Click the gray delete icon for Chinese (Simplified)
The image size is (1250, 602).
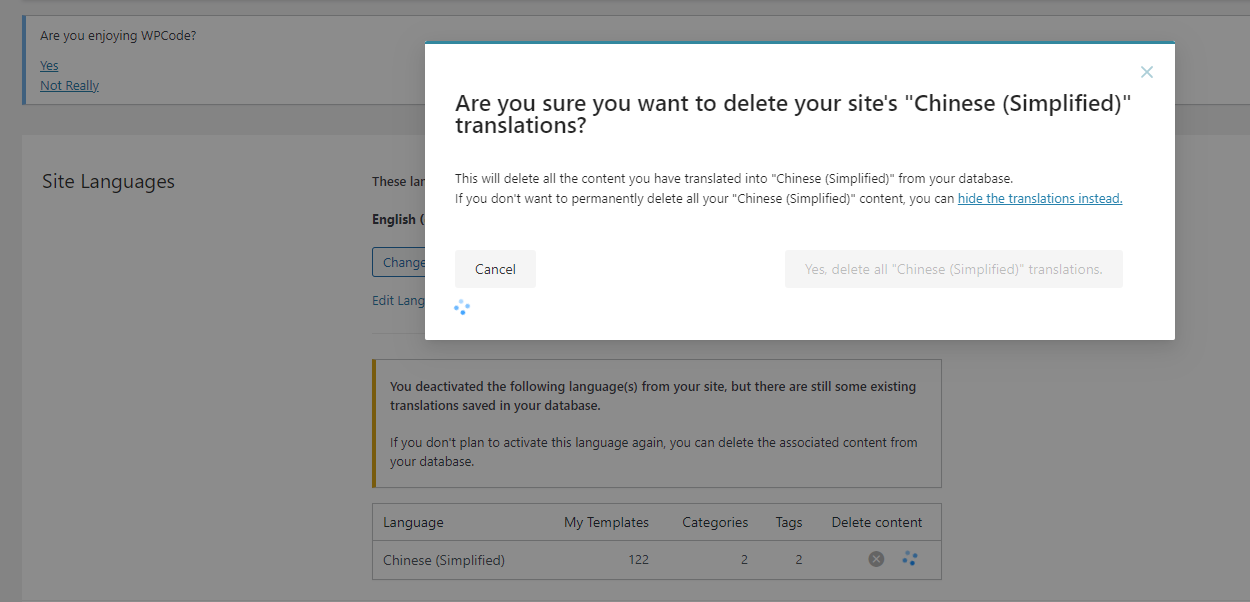[876, 559]
